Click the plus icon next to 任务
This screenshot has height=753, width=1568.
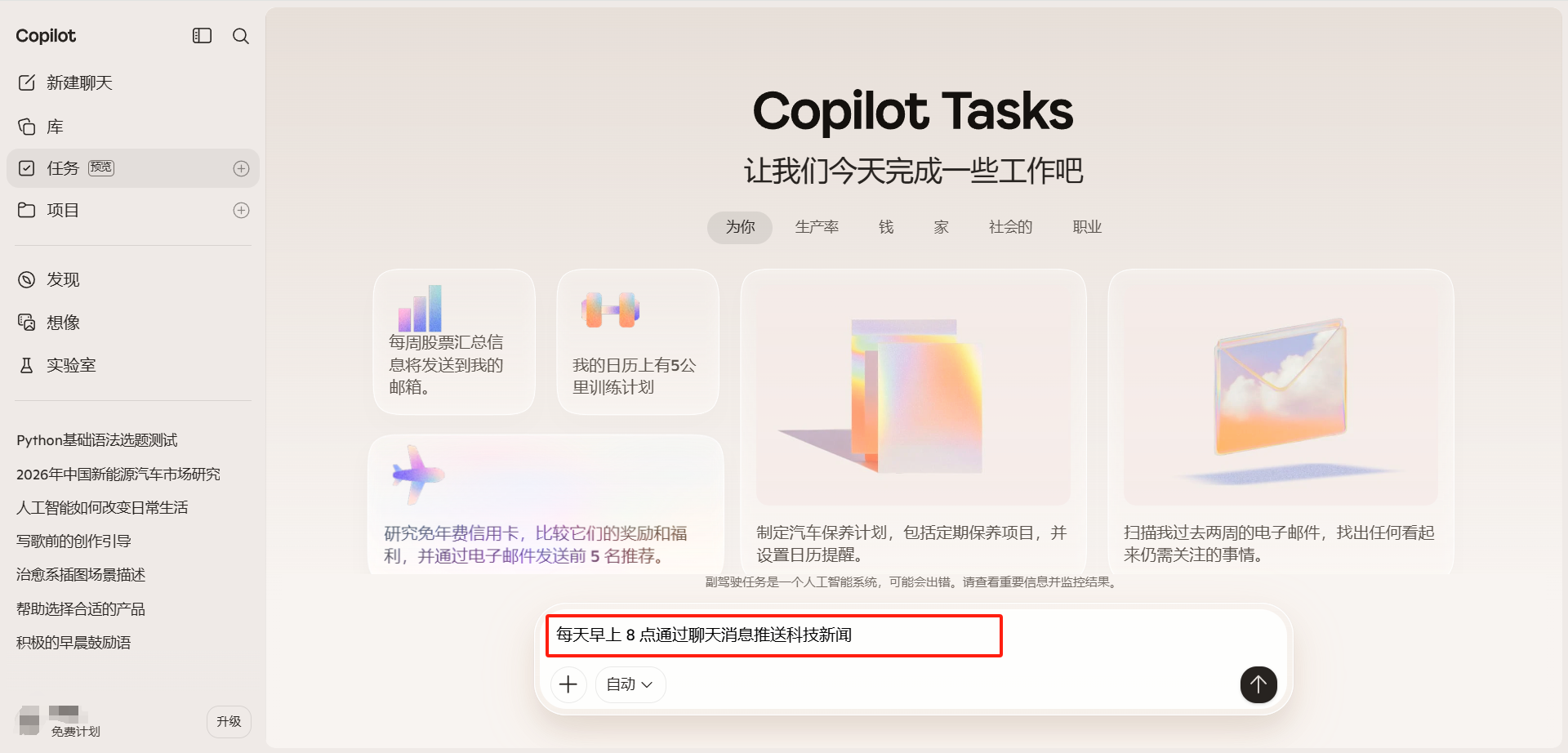coord(241,168)
